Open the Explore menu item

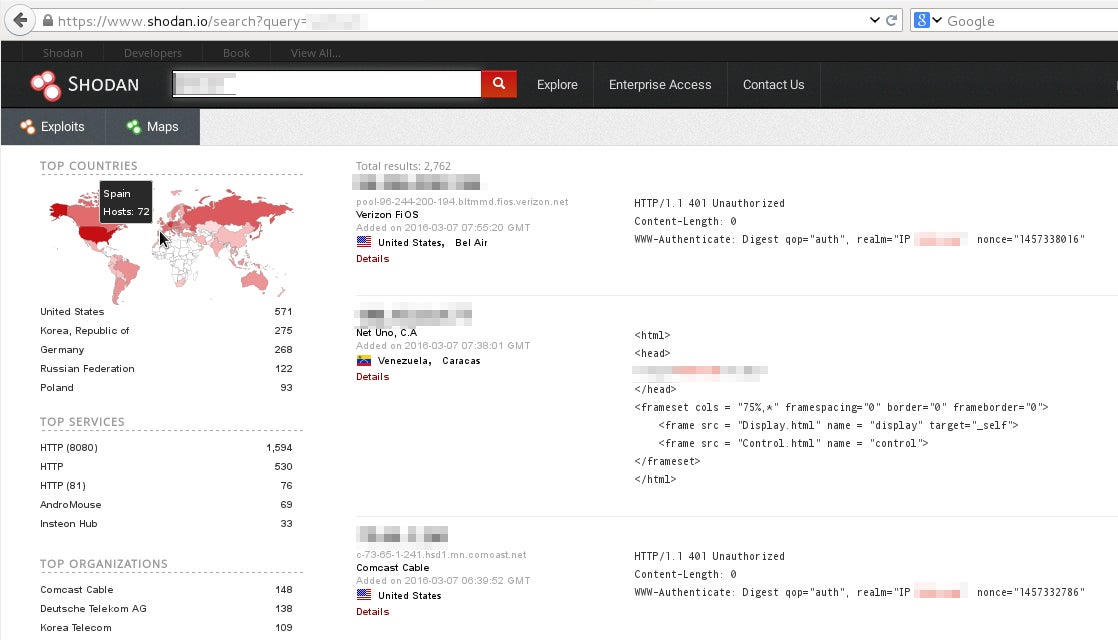coord(557,85)
